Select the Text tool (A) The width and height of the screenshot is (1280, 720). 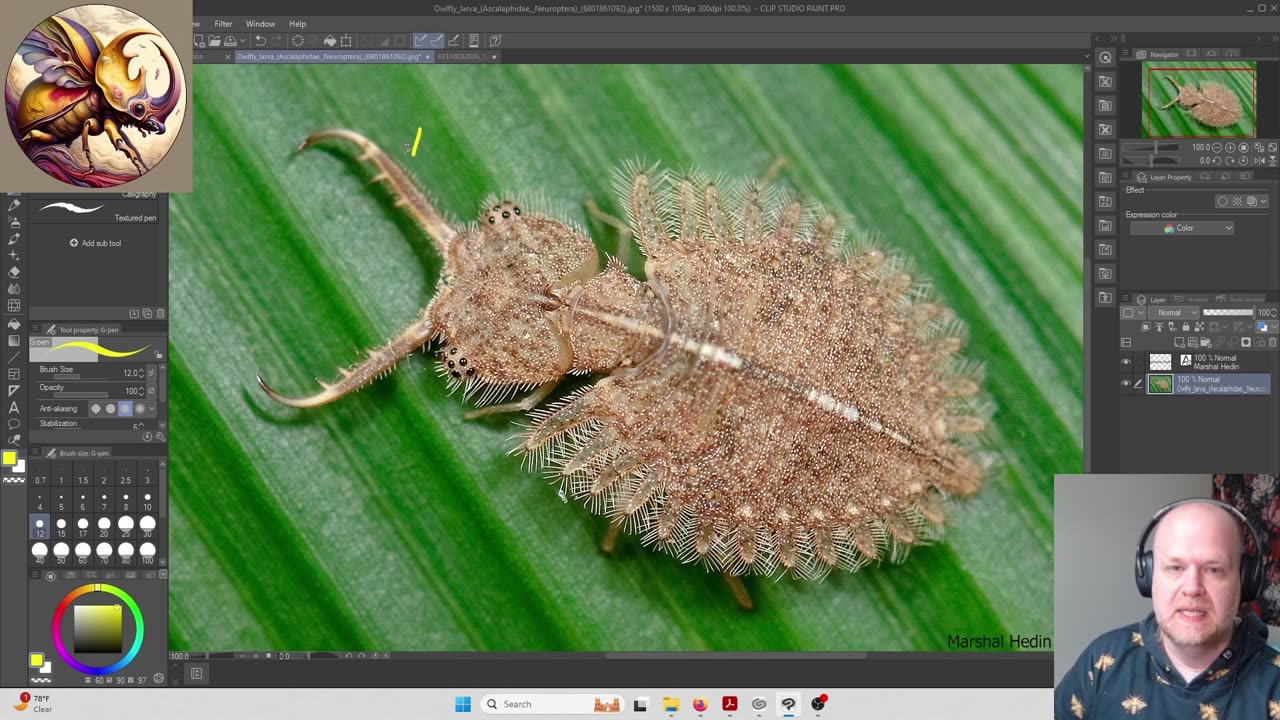[x=14, y=407]
